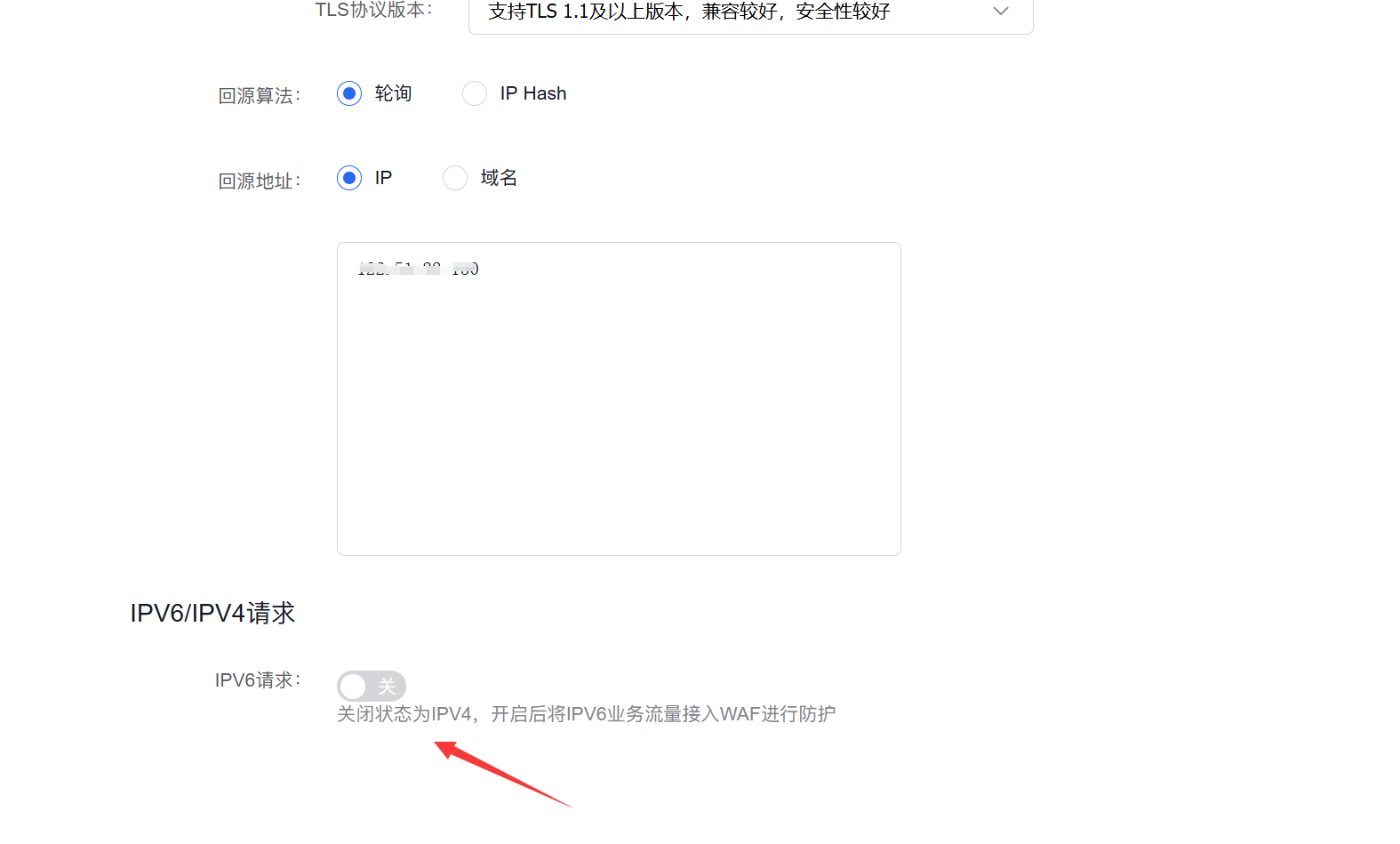Choose 域名 as 回源地址 type

point(455,178)
